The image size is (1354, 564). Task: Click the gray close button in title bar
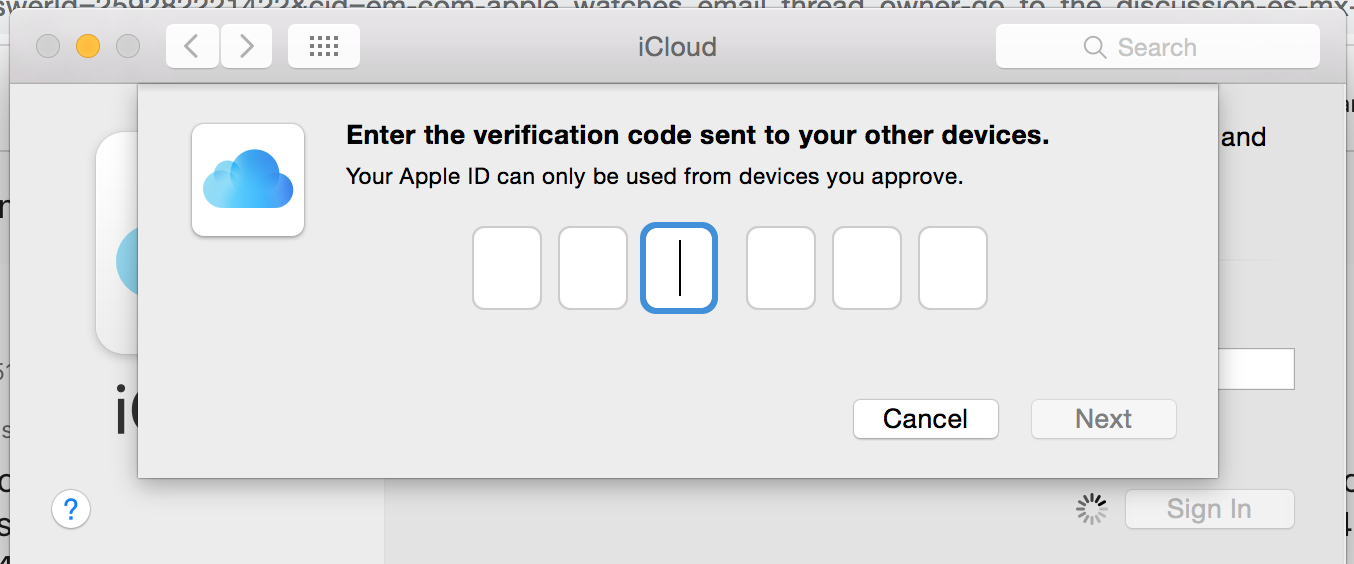point(48,47)
